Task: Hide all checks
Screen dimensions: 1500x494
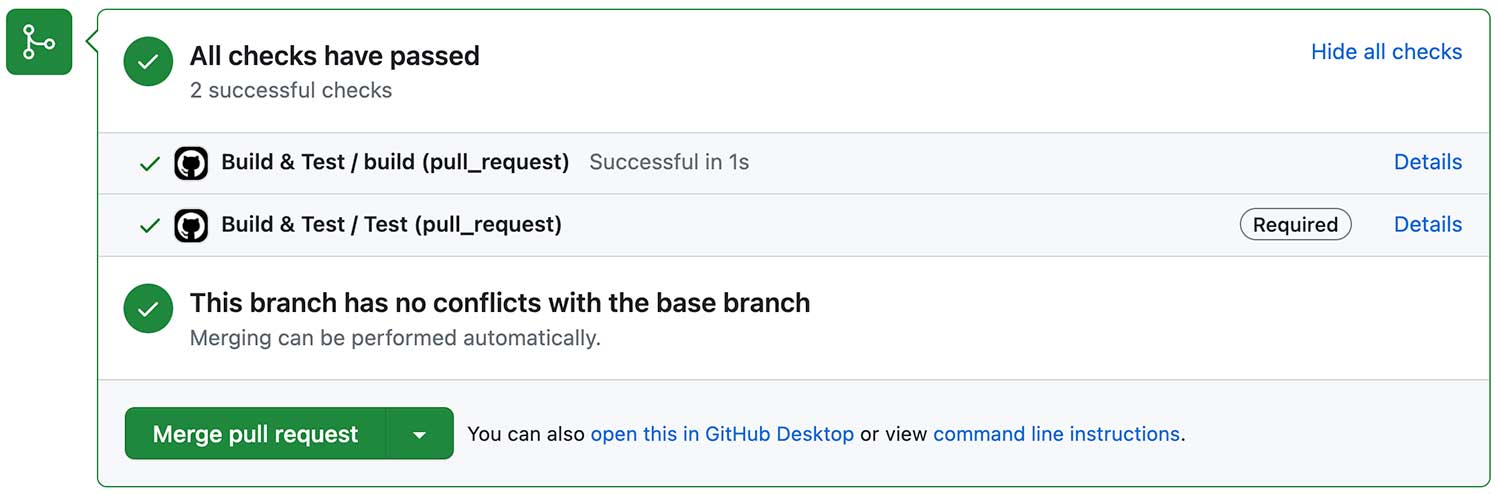Action: click(x=1386, y=52)
